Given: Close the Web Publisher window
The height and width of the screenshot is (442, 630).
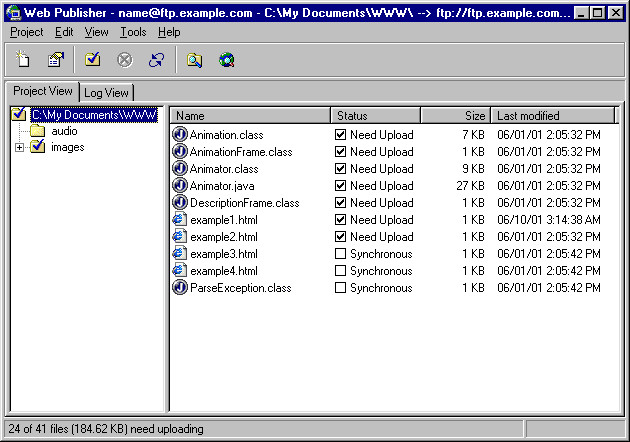Looking at the screenshot, I should tap(616, 13).
